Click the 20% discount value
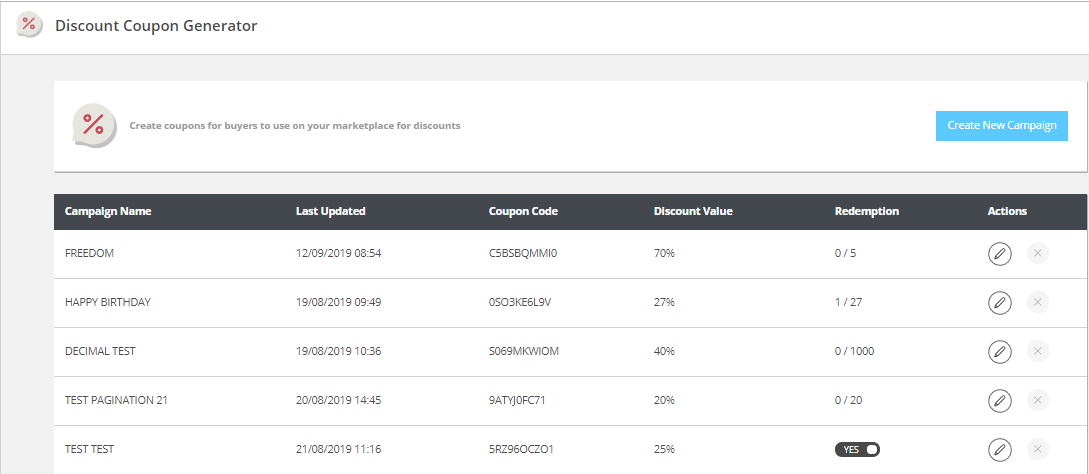Screen dimensions: 1089x474 664,400
